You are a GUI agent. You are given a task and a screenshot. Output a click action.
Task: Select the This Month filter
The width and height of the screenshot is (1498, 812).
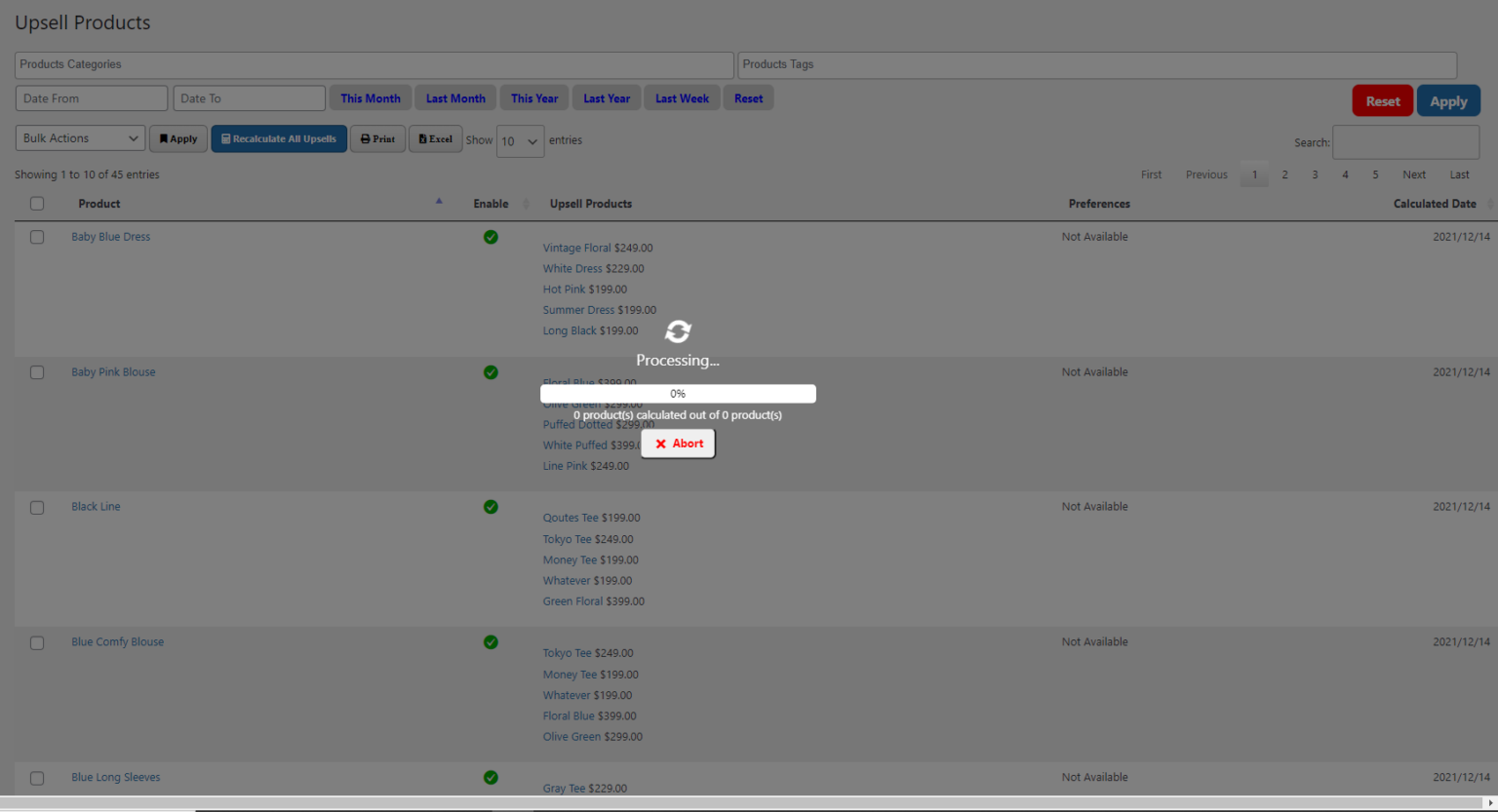(x=370, y=97)
